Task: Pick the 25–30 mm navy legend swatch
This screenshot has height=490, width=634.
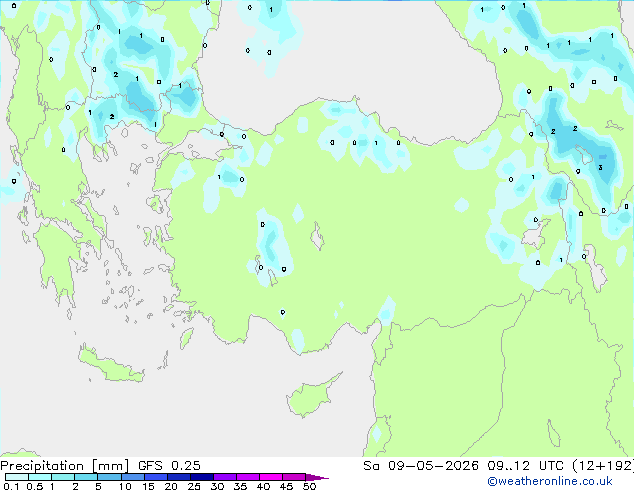Action: click(x=202, y=477)
